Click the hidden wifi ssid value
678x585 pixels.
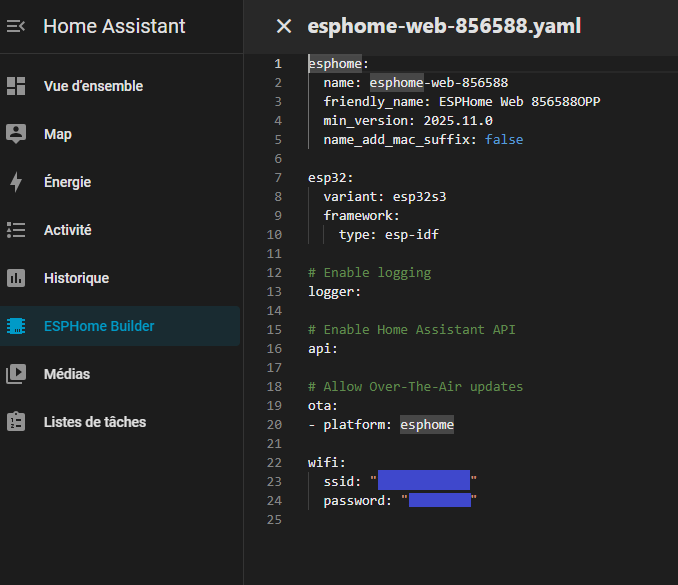coord(423,481)
